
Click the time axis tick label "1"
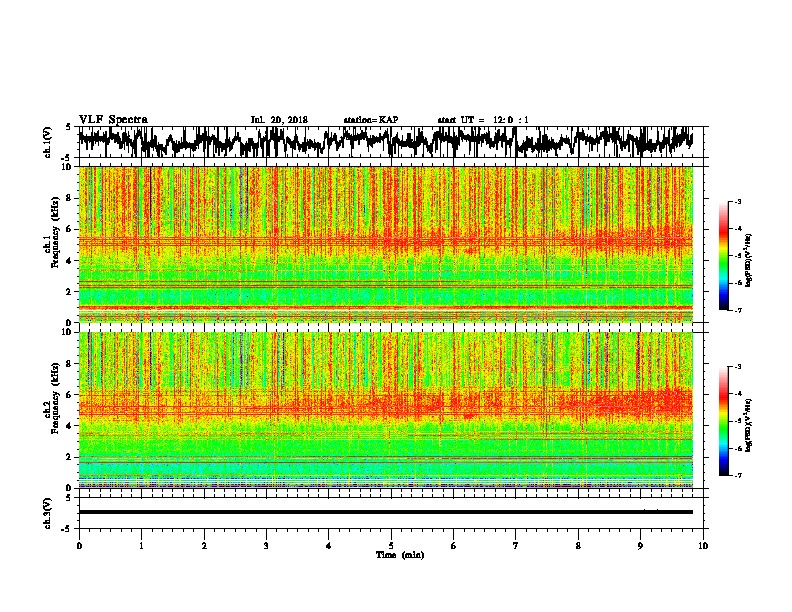141,546
